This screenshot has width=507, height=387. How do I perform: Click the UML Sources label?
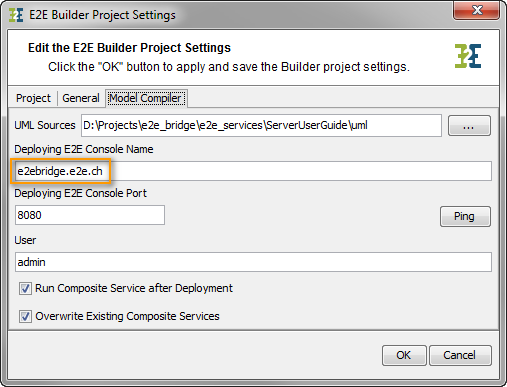pyautogui.click(x=45, y=125)
